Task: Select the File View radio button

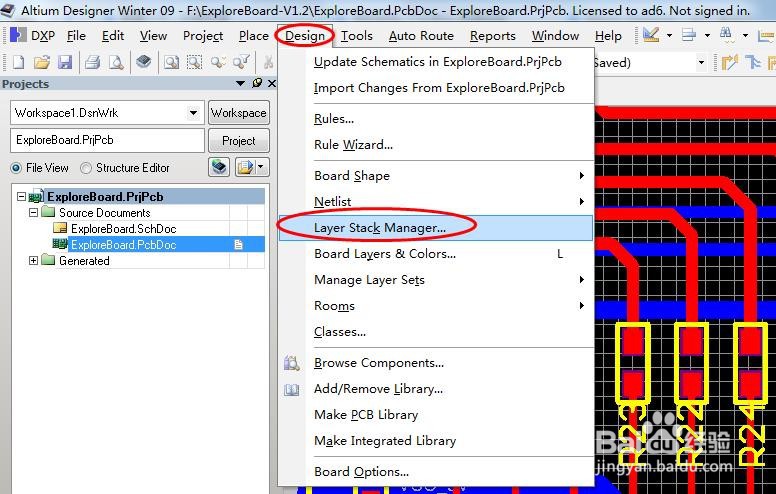Action: click(x=16, y=168)
